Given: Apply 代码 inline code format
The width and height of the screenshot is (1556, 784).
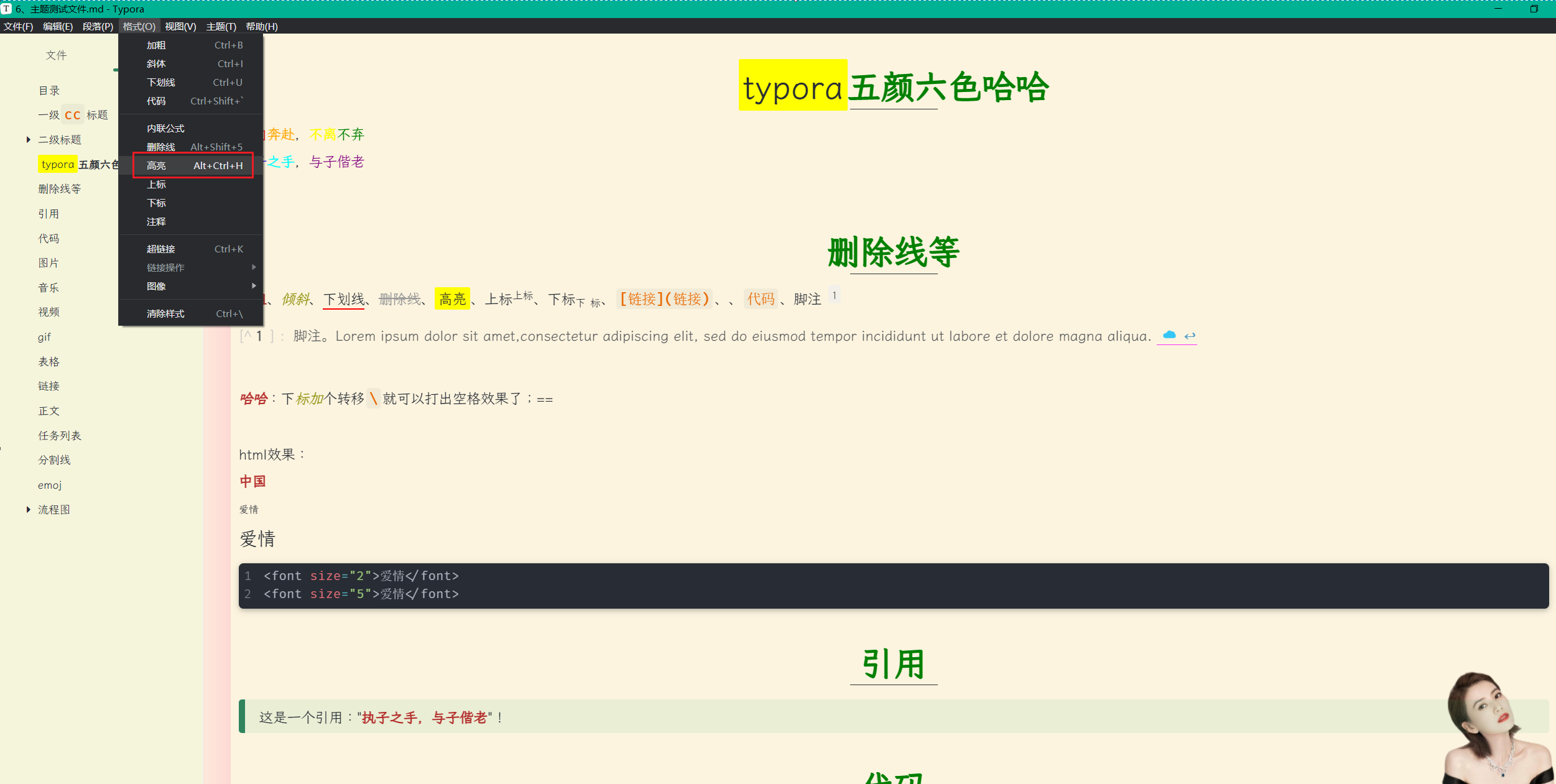Looking at the screenshot, I should click(x=192, y=101).
